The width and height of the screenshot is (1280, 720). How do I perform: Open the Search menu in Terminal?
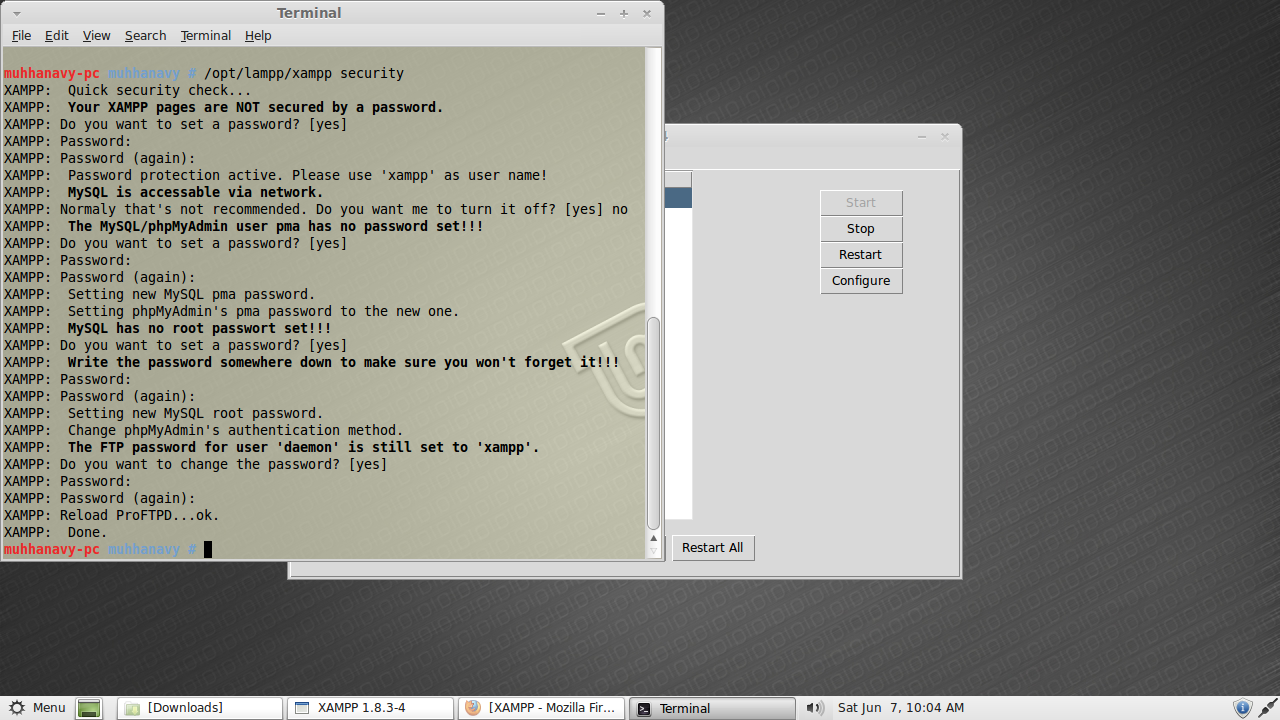click(x=145, y=35)
